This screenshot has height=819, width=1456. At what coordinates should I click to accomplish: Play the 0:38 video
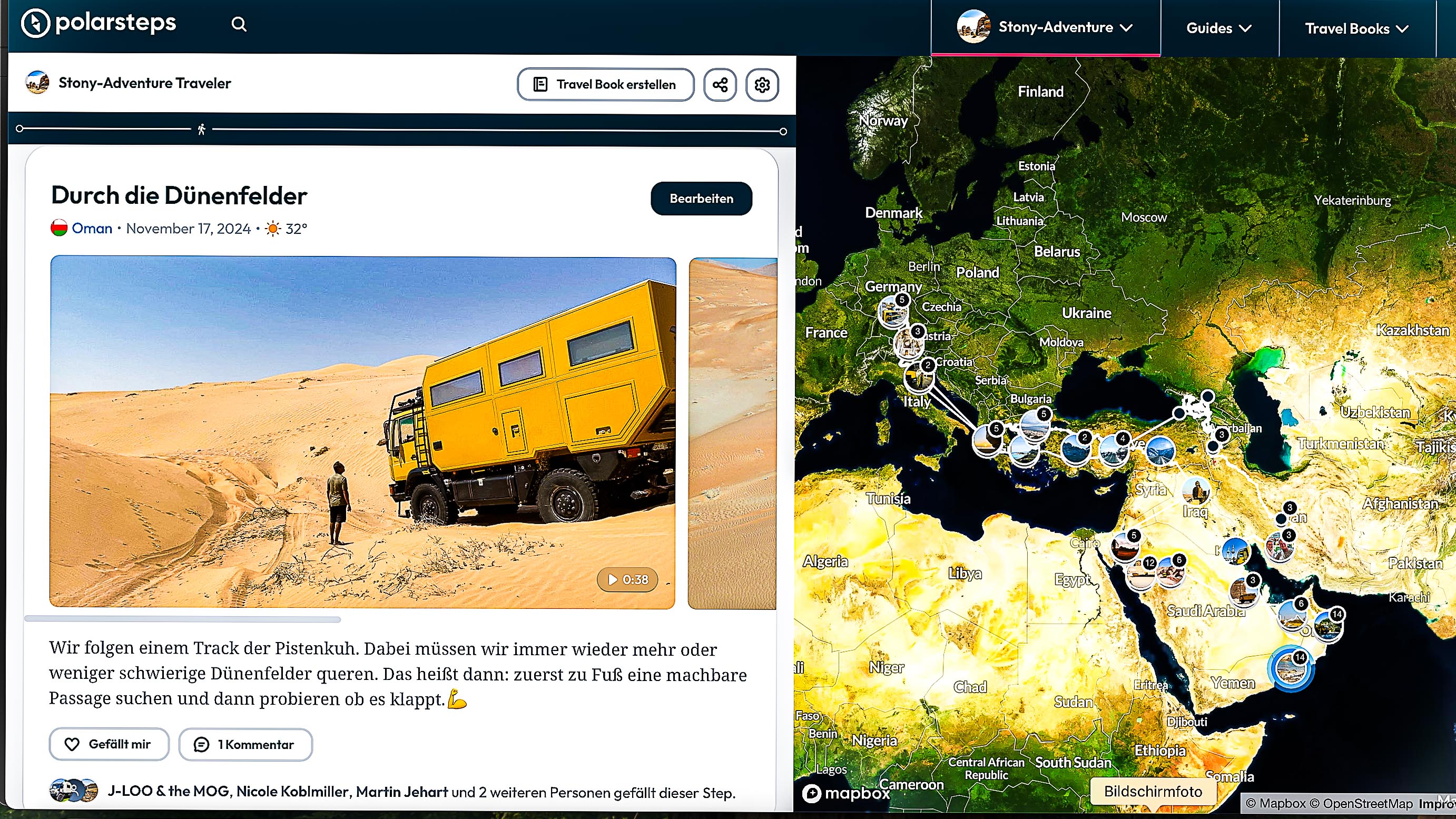point(627,579)
